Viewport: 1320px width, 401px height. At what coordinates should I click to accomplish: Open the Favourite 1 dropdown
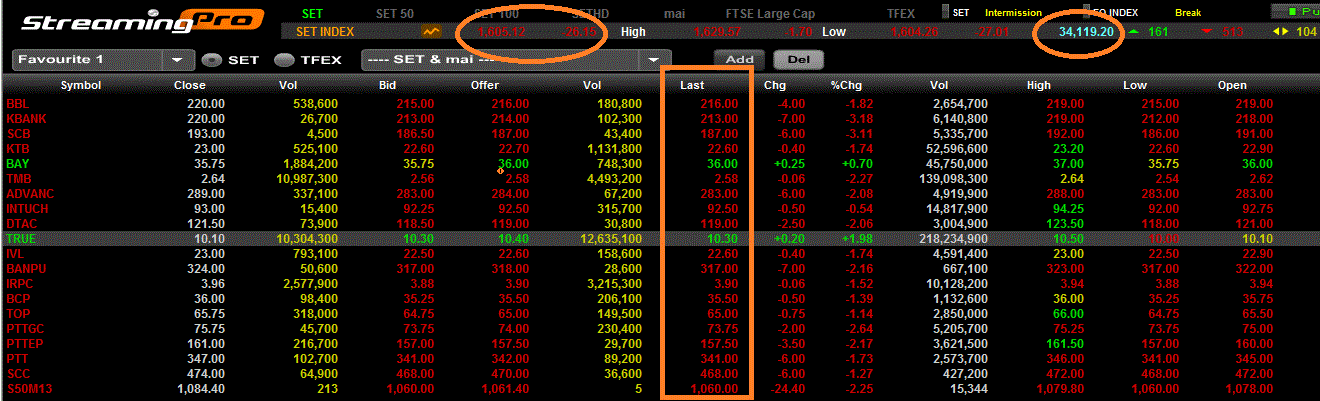point(104,60)
